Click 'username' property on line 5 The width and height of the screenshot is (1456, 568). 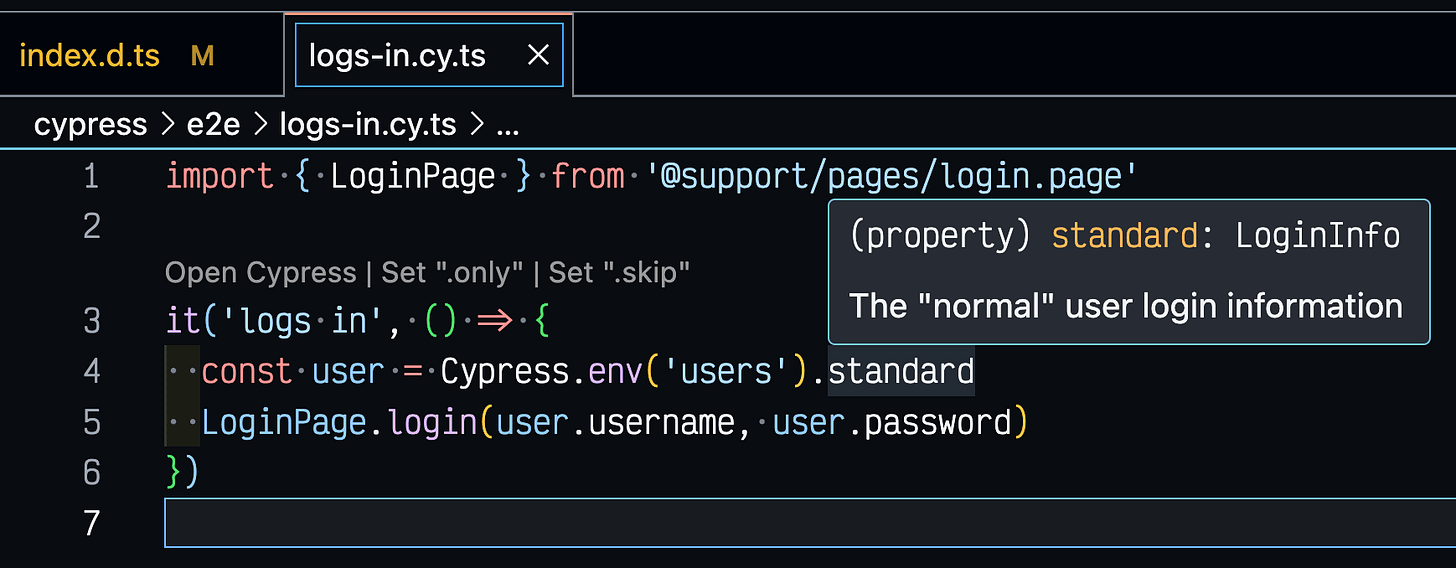coord(661,422)
